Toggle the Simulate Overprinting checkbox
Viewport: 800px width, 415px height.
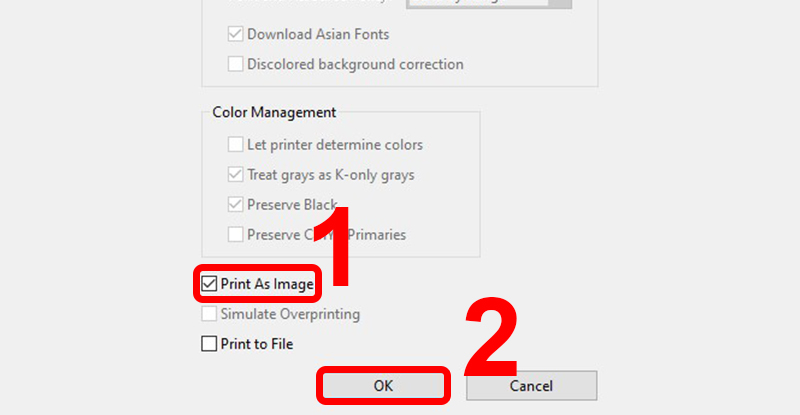tap(209, 314)
